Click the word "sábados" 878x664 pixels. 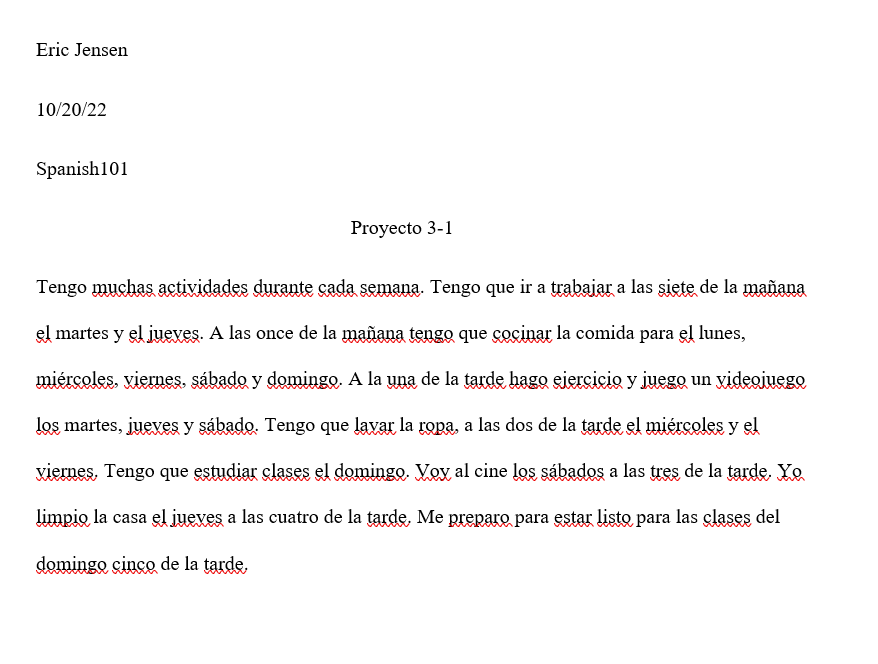coord(572,471)
